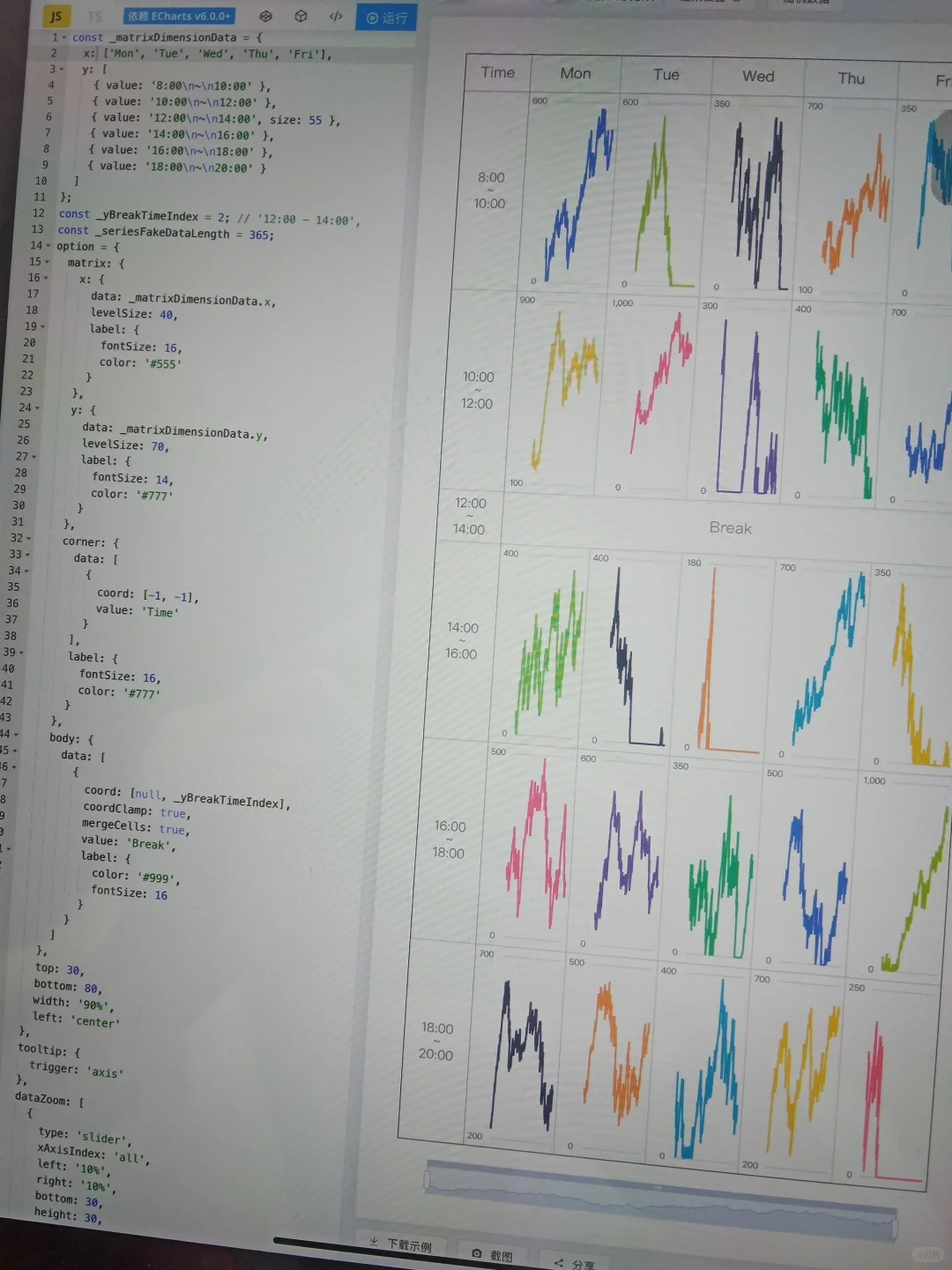Switch to the JS tab
952x1270 pixels.
[x=56, y=16]
